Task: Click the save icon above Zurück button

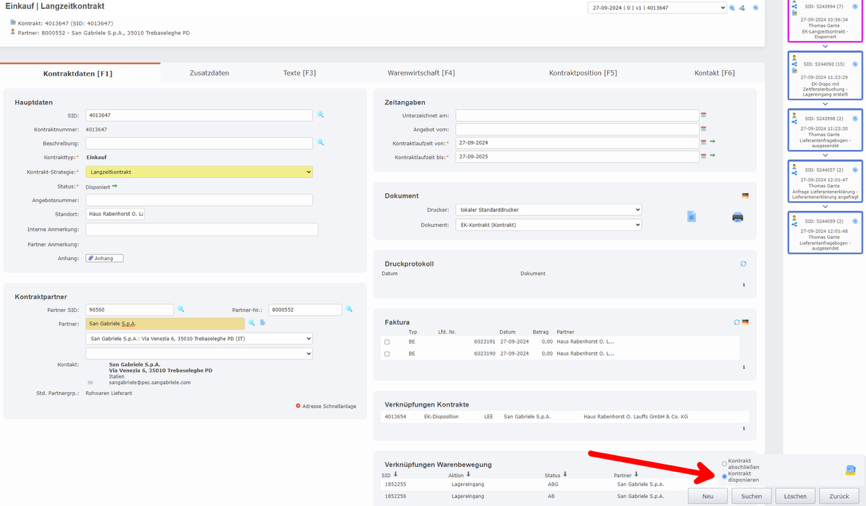Action: 850,470
